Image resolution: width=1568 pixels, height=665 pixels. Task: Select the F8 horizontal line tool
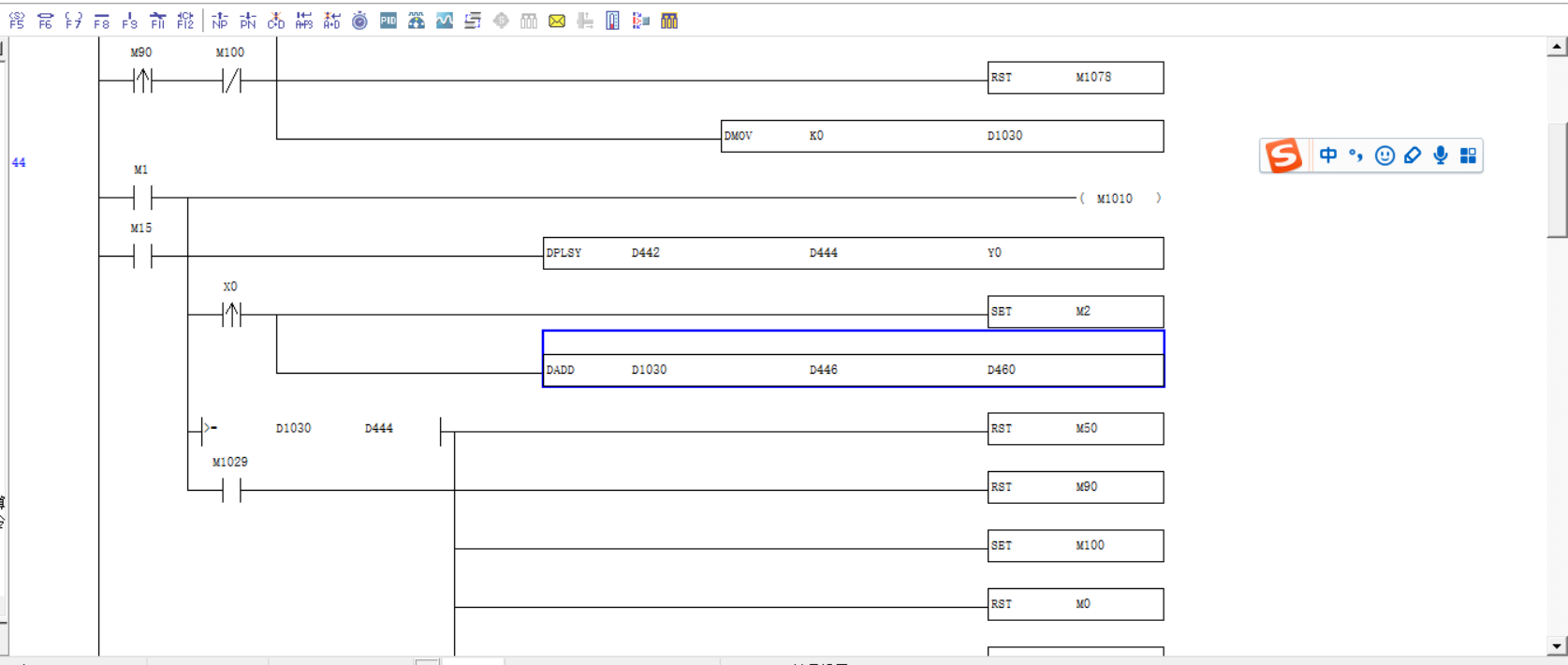(102, 21)
